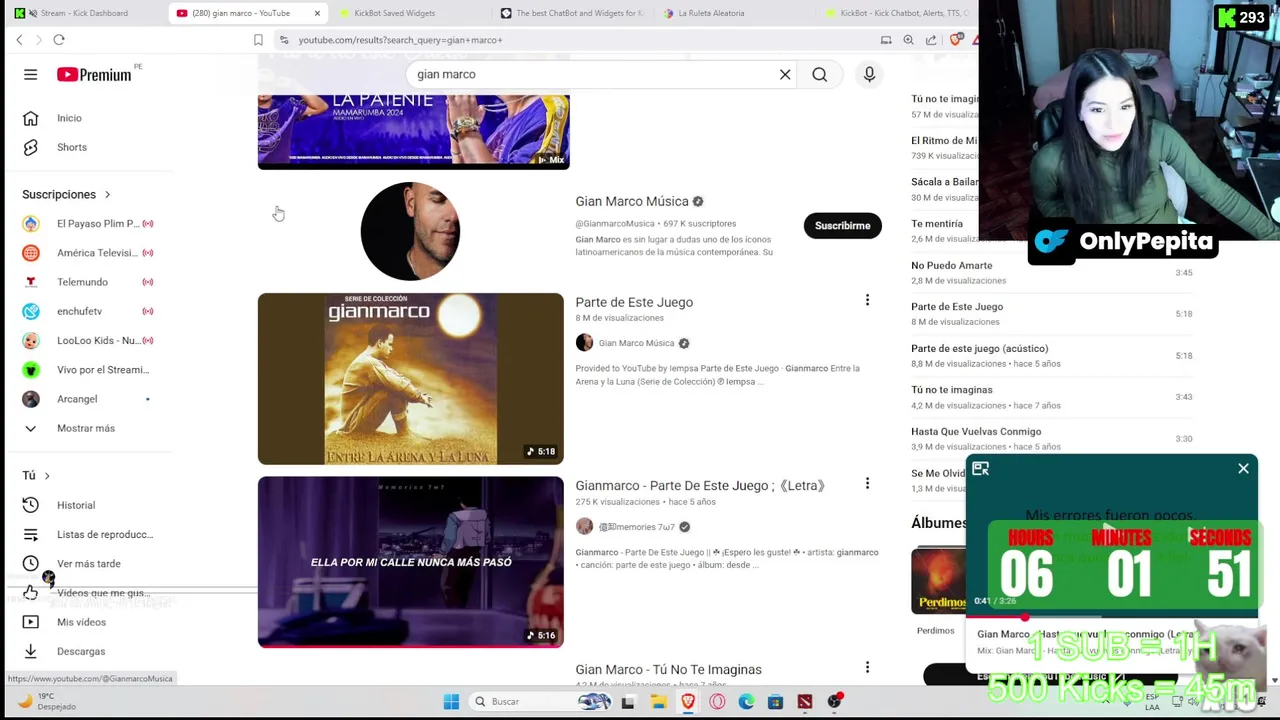The image size is (1280, 720).
Task: Open the Gian Marco Música channel name
Action: (632, 201)
